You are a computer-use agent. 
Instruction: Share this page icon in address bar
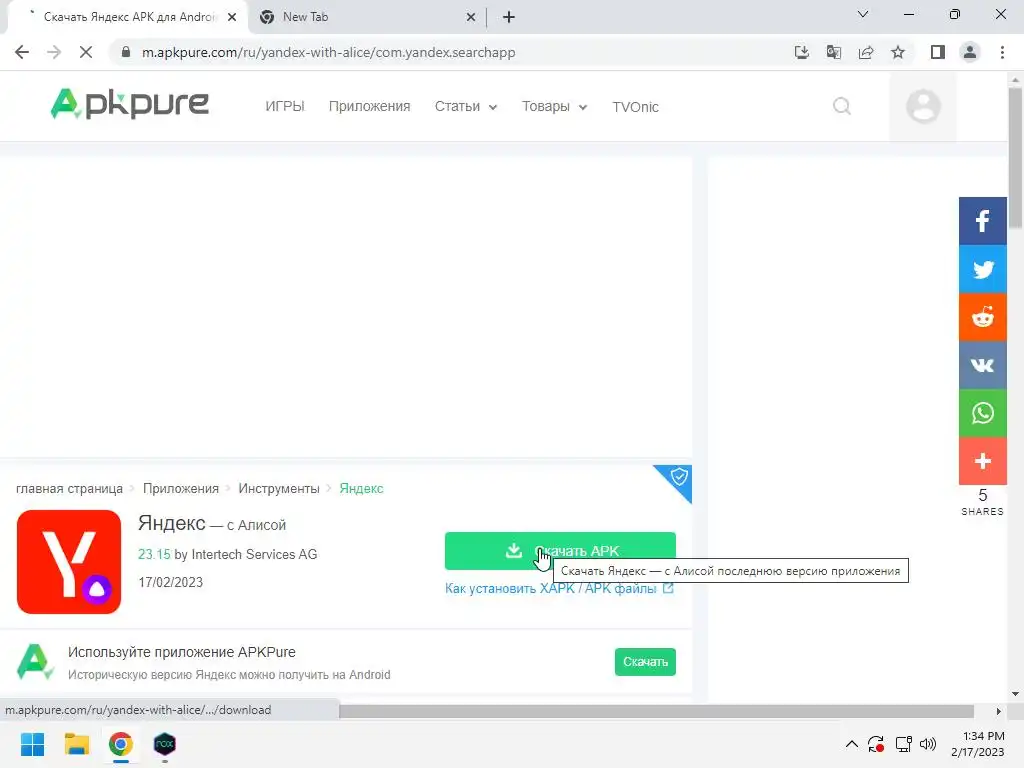tap(866, 52)
